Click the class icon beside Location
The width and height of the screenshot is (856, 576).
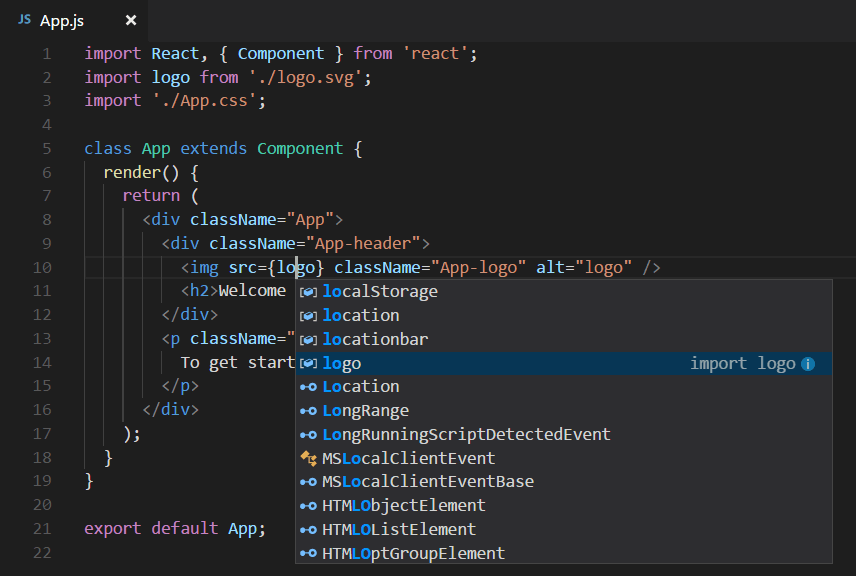pyautogui.click(x=308, y=386)
